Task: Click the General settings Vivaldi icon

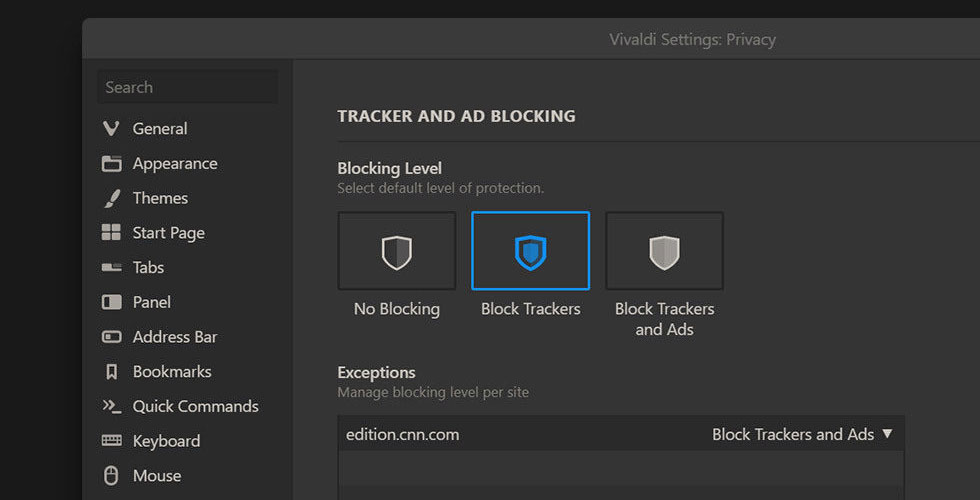Action: coord(111,129)
